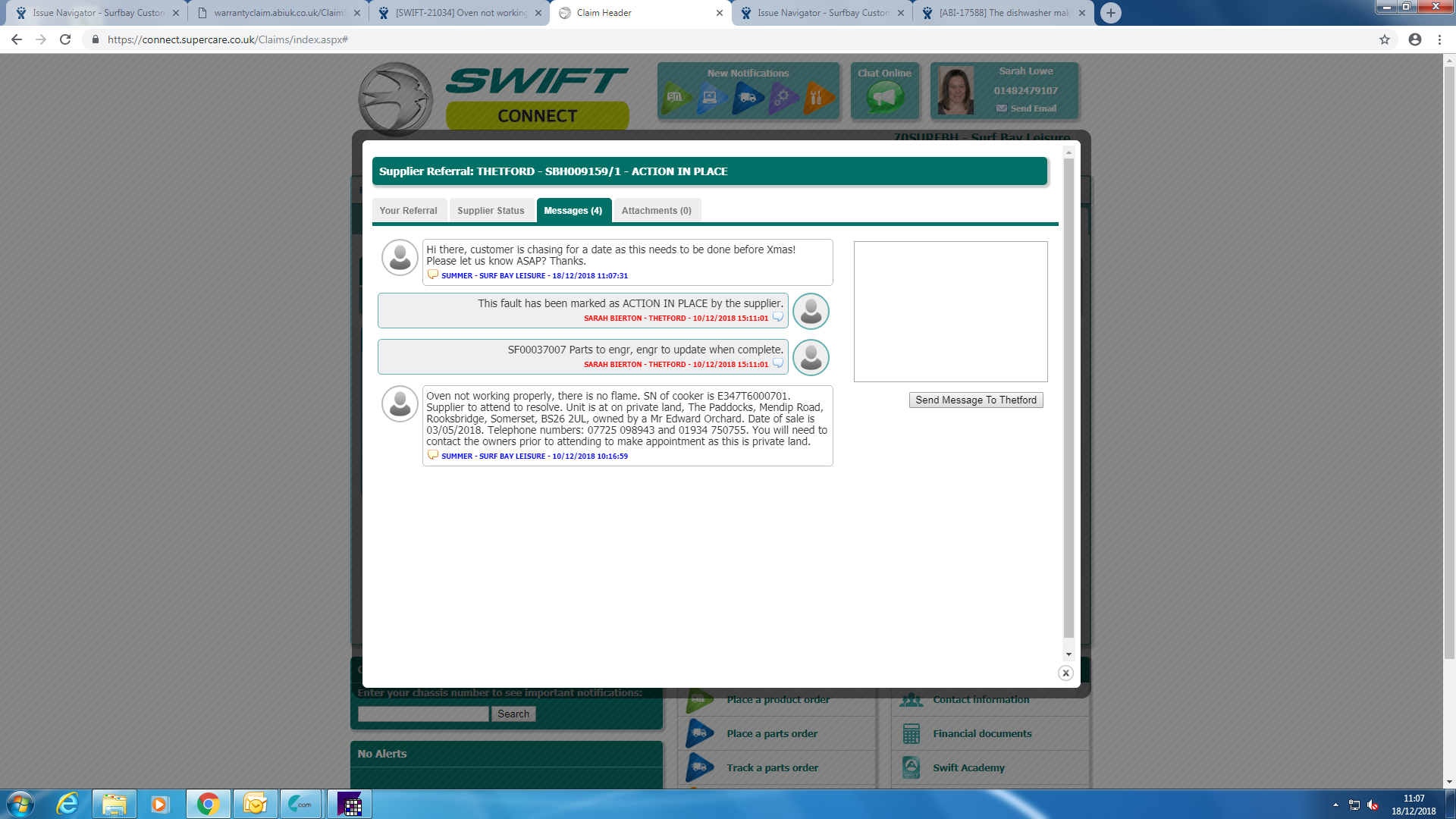Click Send Message To Thetford button
1456x819 pixels.
click(x=975, y=400)
